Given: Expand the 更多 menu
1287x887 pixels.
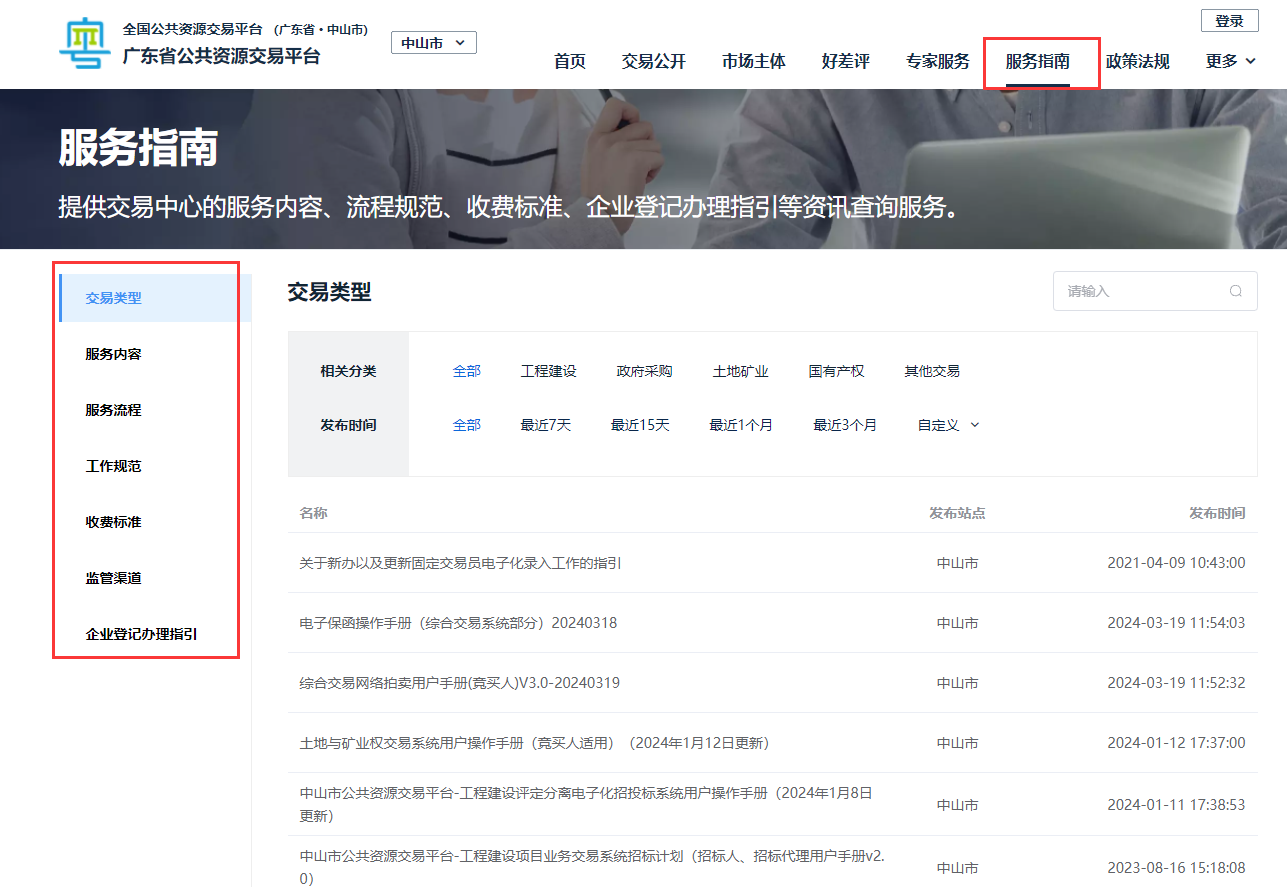Looking at the screenshot, I should click(1230, 62).
